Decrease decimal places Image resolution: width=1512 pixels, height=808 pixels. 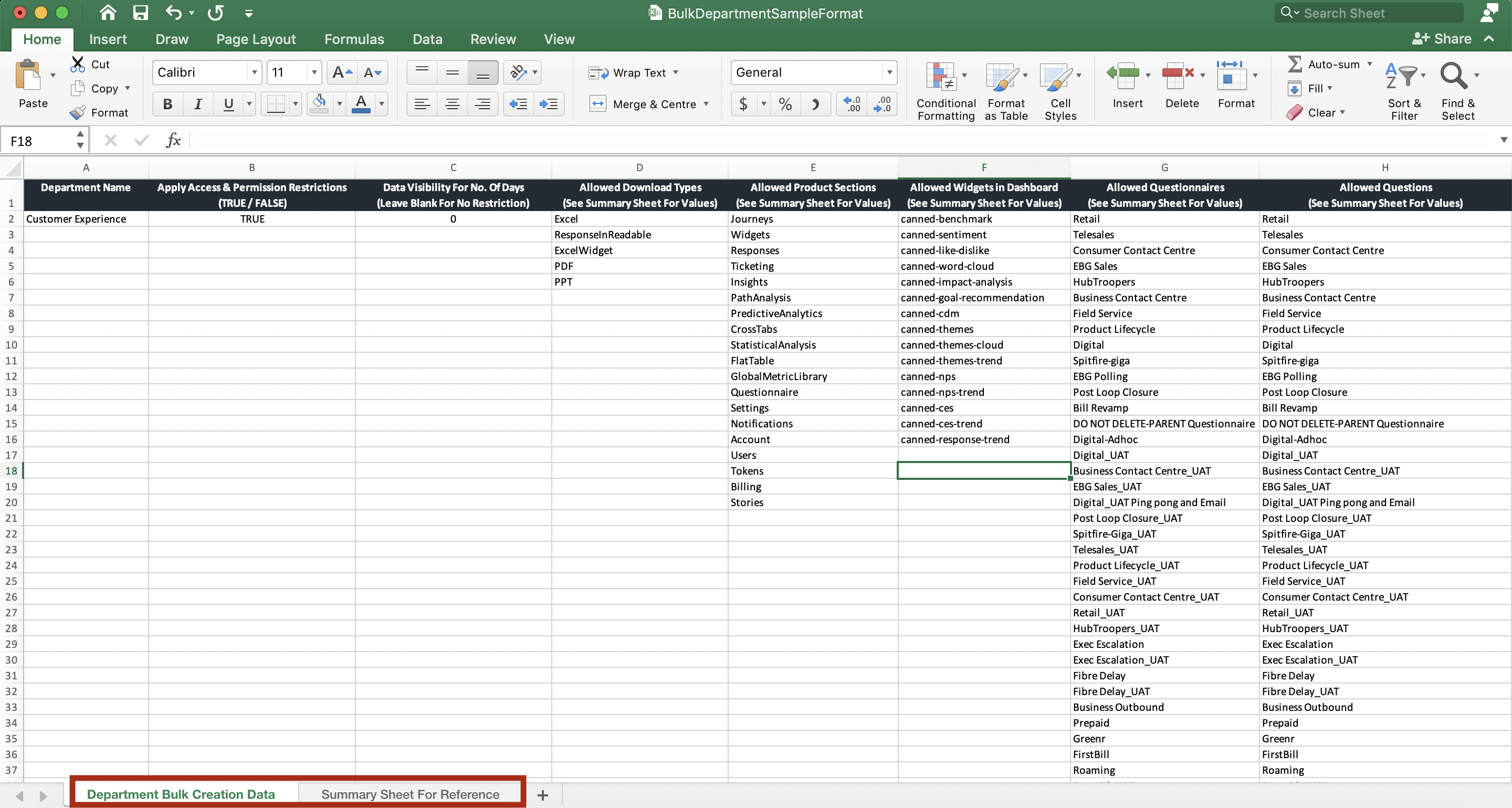click(x=882, y=104)
